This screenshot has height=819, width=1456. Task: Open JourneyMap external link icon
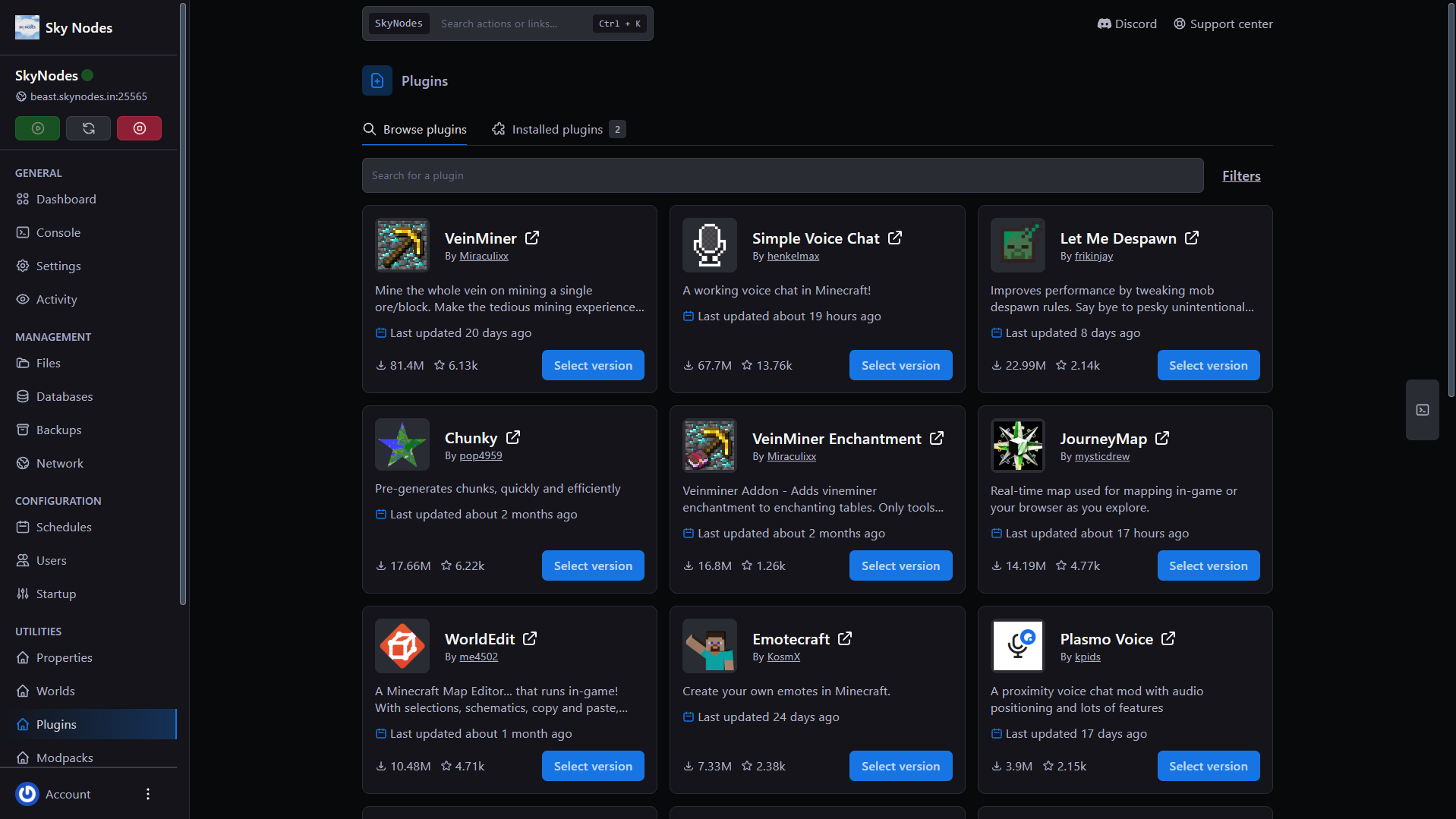point(1162,438)
